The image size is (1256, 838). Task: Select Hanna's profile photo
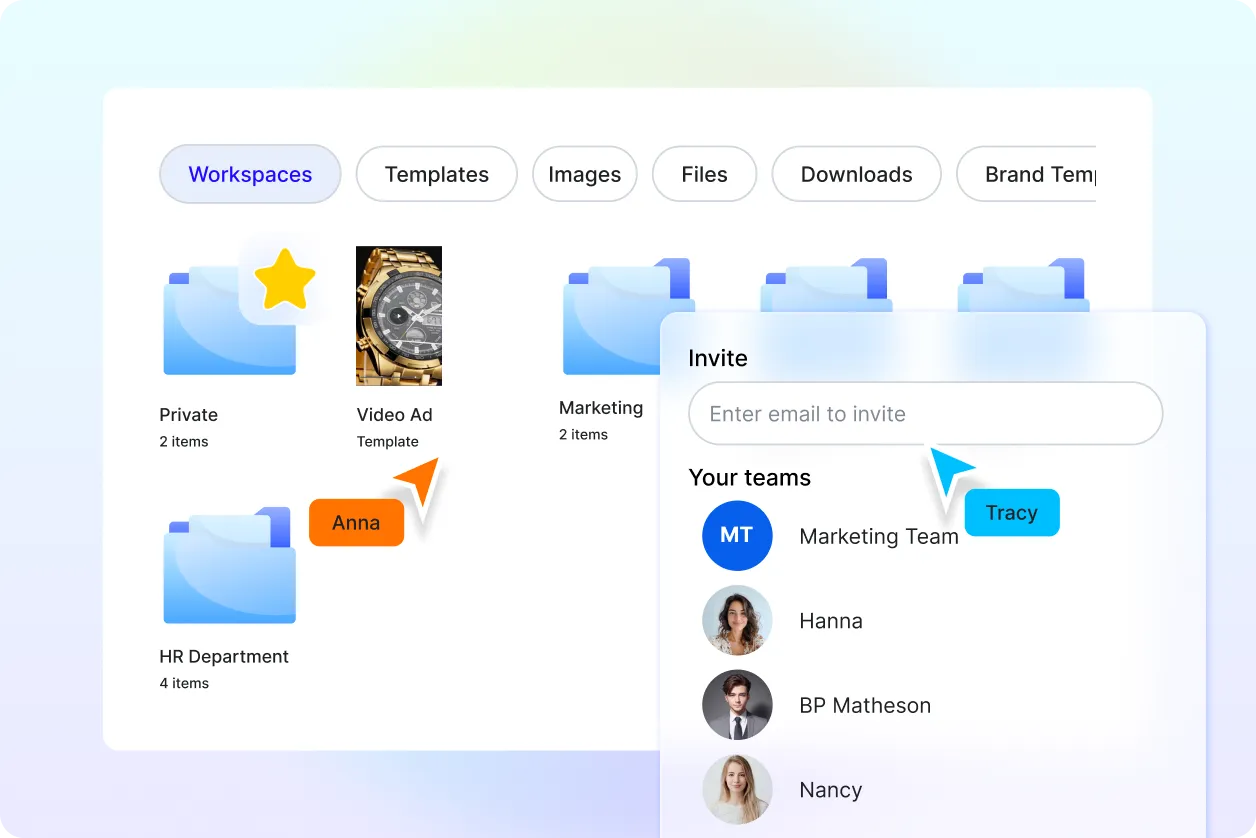(x=737, y=620)
